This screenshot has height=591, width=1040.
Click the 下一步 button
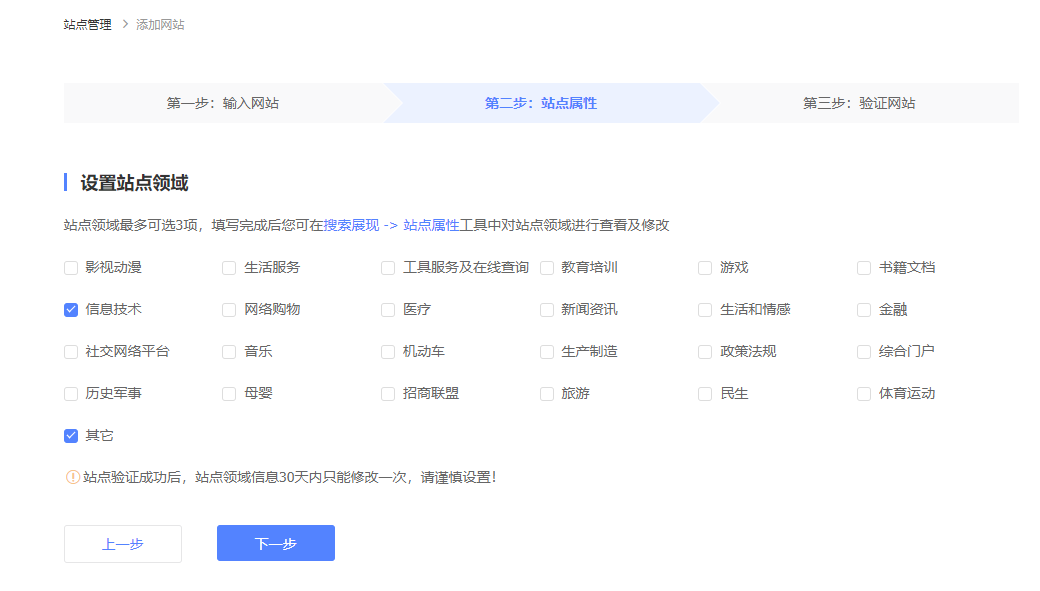(275, 543)
